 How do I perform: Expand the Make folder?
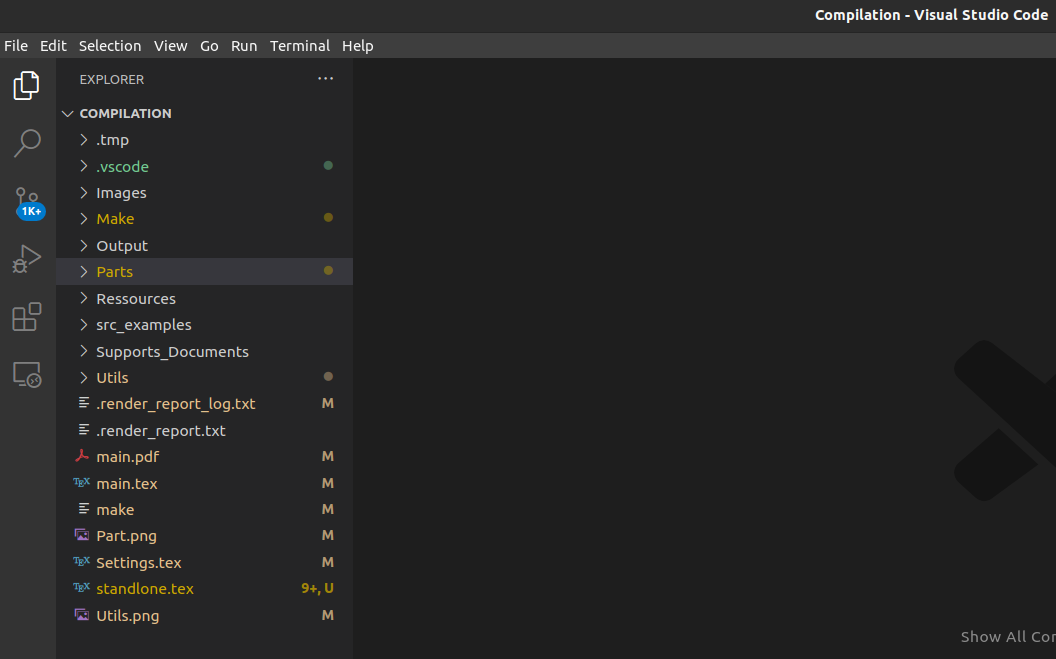[84, 219]
